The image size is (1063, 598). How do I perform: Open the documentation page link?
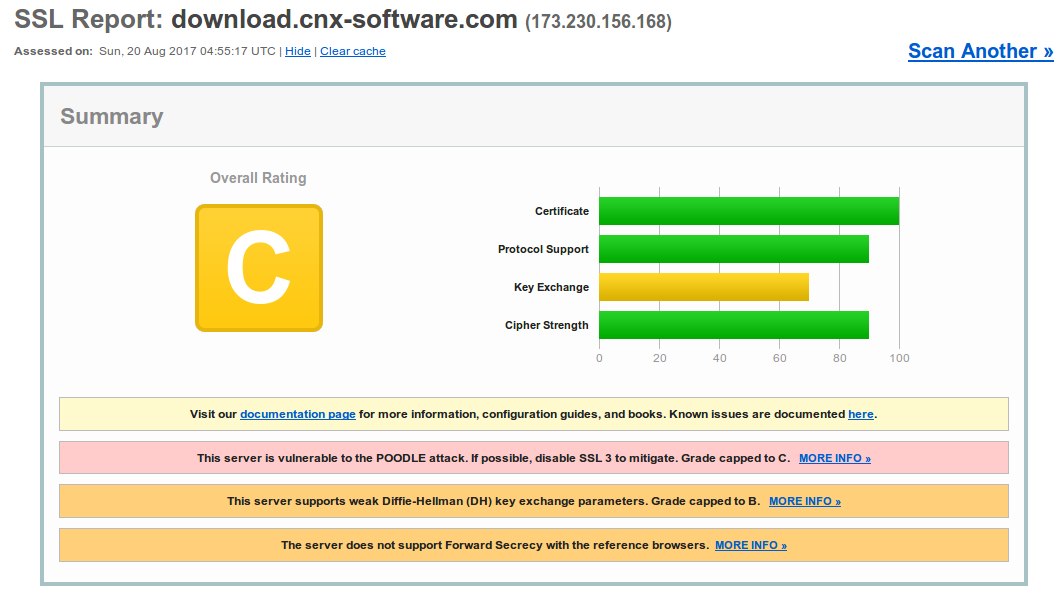298,414
